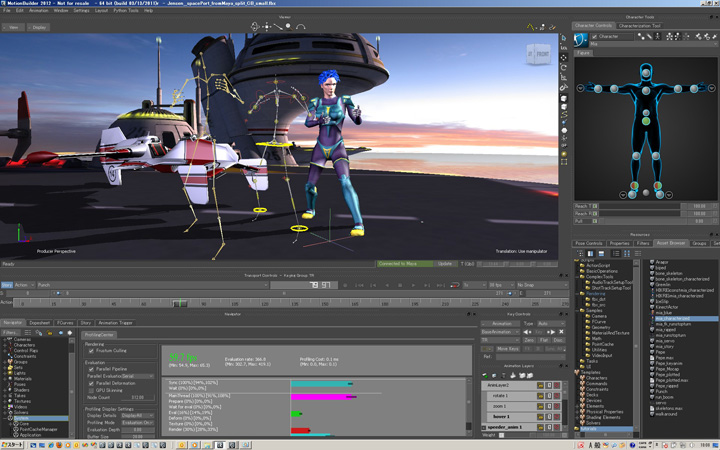The image size is (720, 450).
Task: Switch to the FCurves tab
Action: point(65,323)
